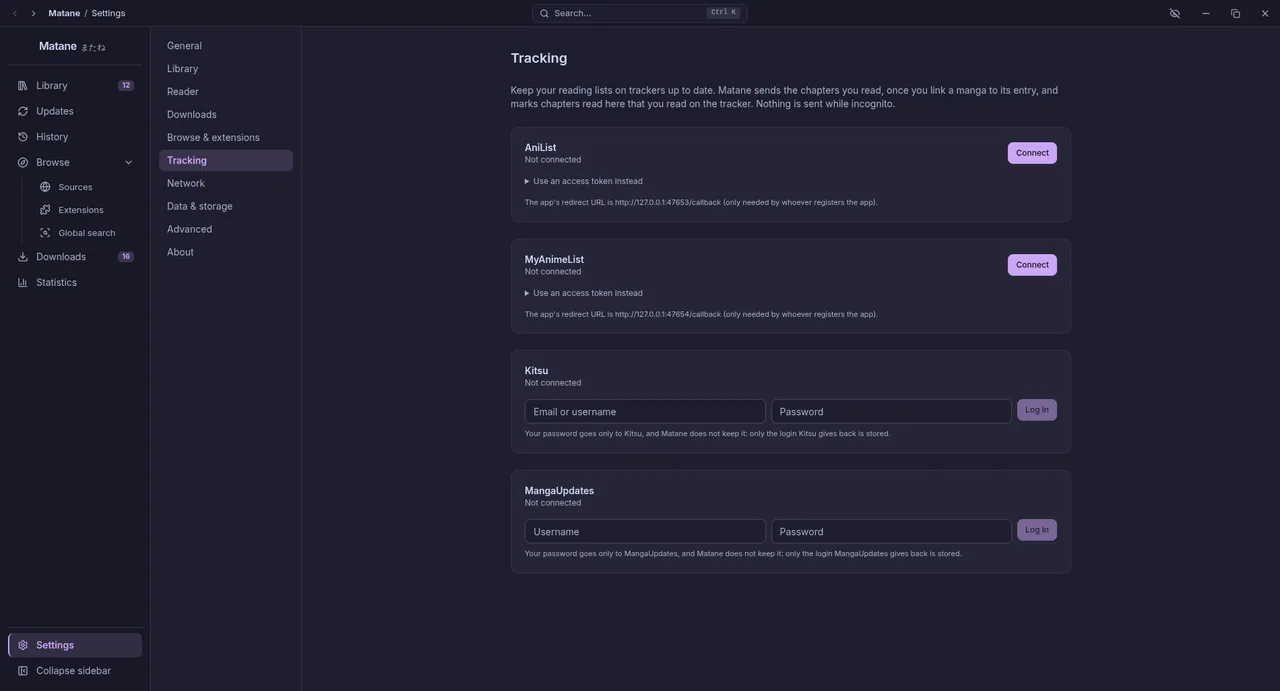1280x691 pixels.
Task: Open Network settings tab
Action: click(226, 183)
